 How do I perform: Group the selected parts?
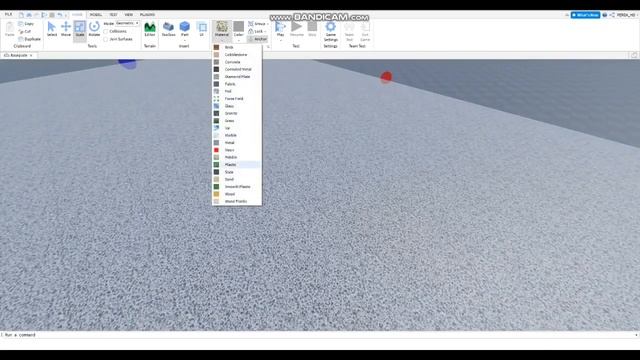click(257, 24)
